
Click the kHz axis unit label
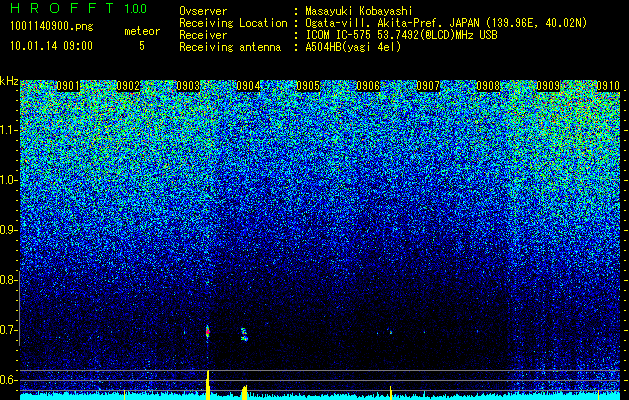pyautogui.click(x=9, y=81)
